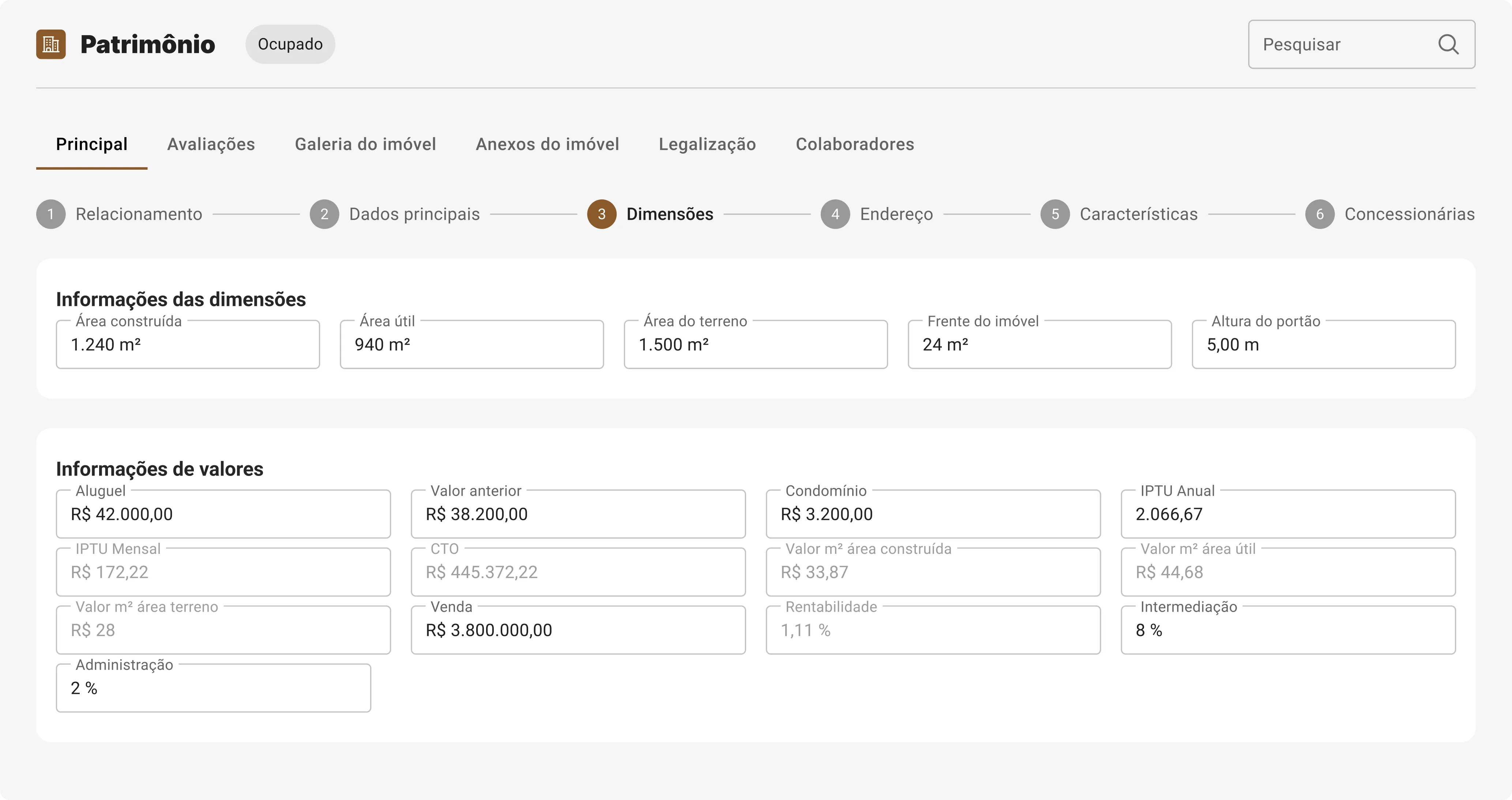Click the Informações de valores heading
The image size is (1512, 800).
[x=160, y=469]
